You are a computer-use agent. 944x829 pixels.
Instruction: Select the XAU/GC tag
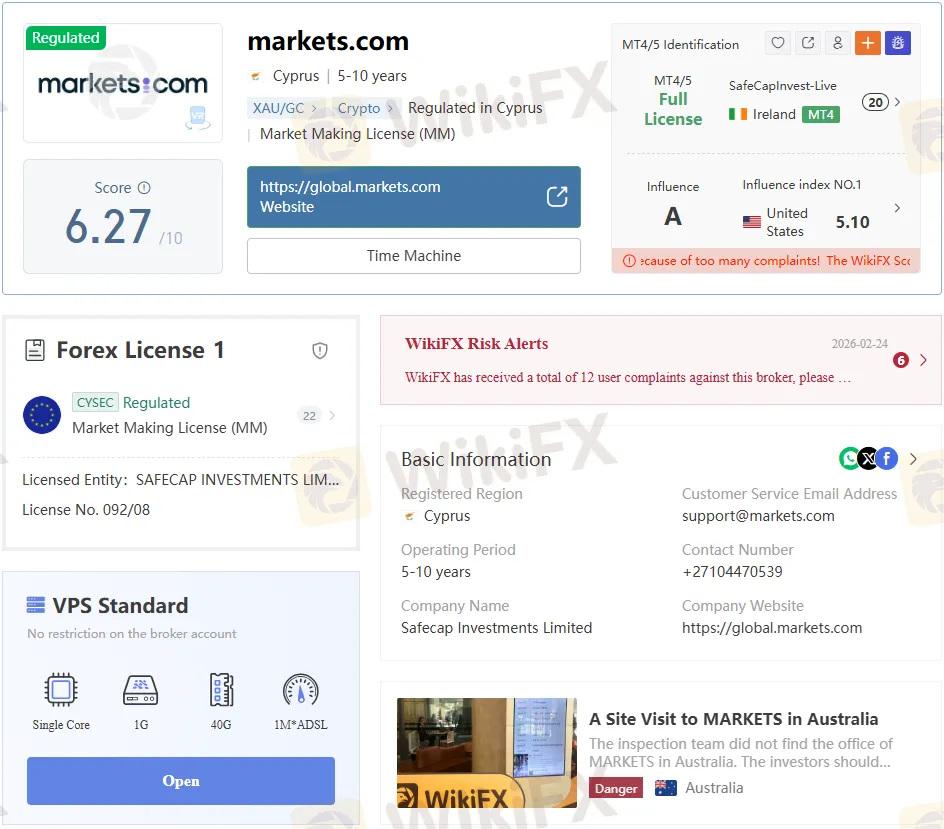[x=279, y=108]
